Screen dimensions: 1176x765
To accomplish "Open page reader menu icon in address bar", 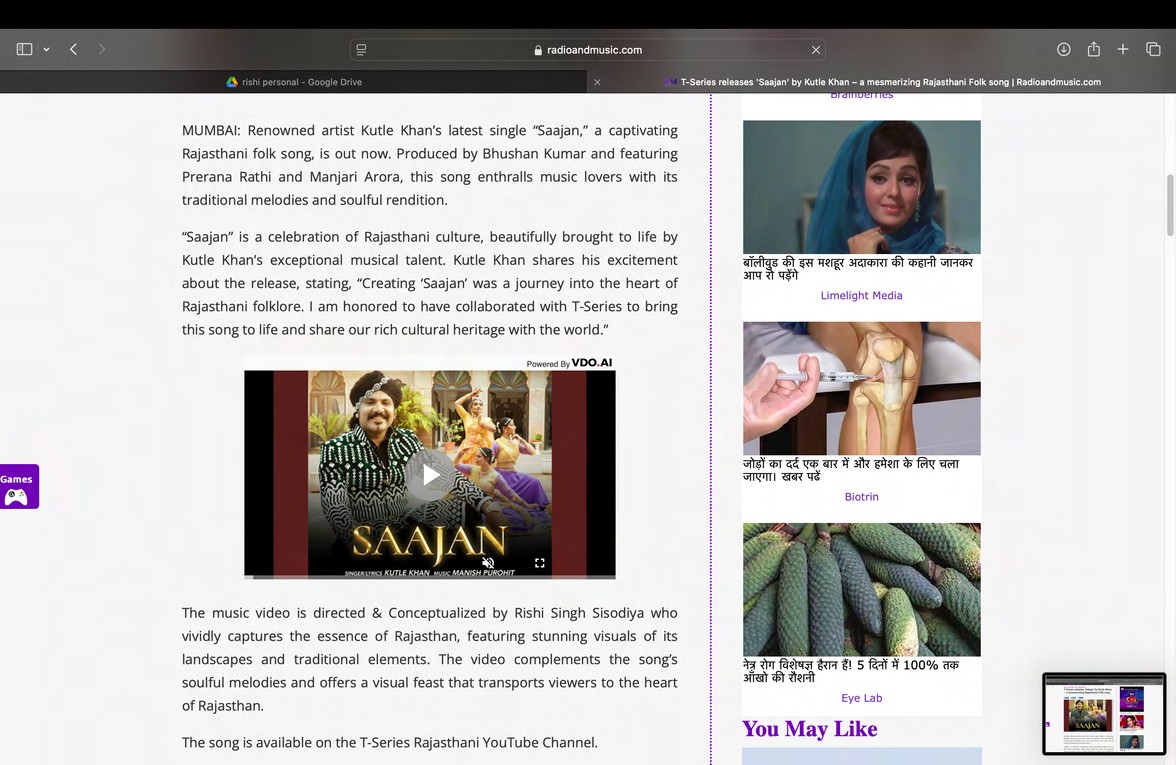I will tap(361, 50).
